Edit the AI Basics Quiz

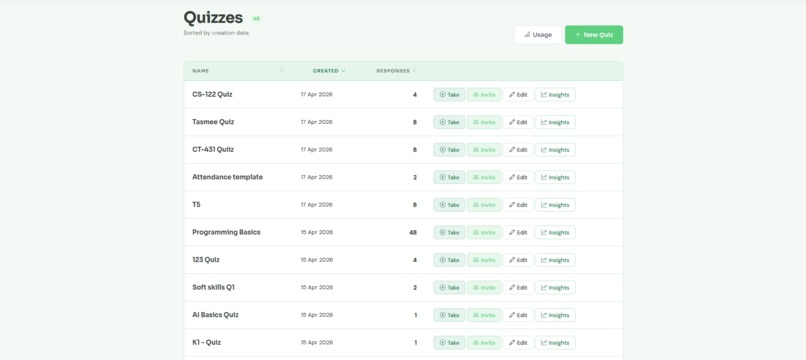click(518, 315)
